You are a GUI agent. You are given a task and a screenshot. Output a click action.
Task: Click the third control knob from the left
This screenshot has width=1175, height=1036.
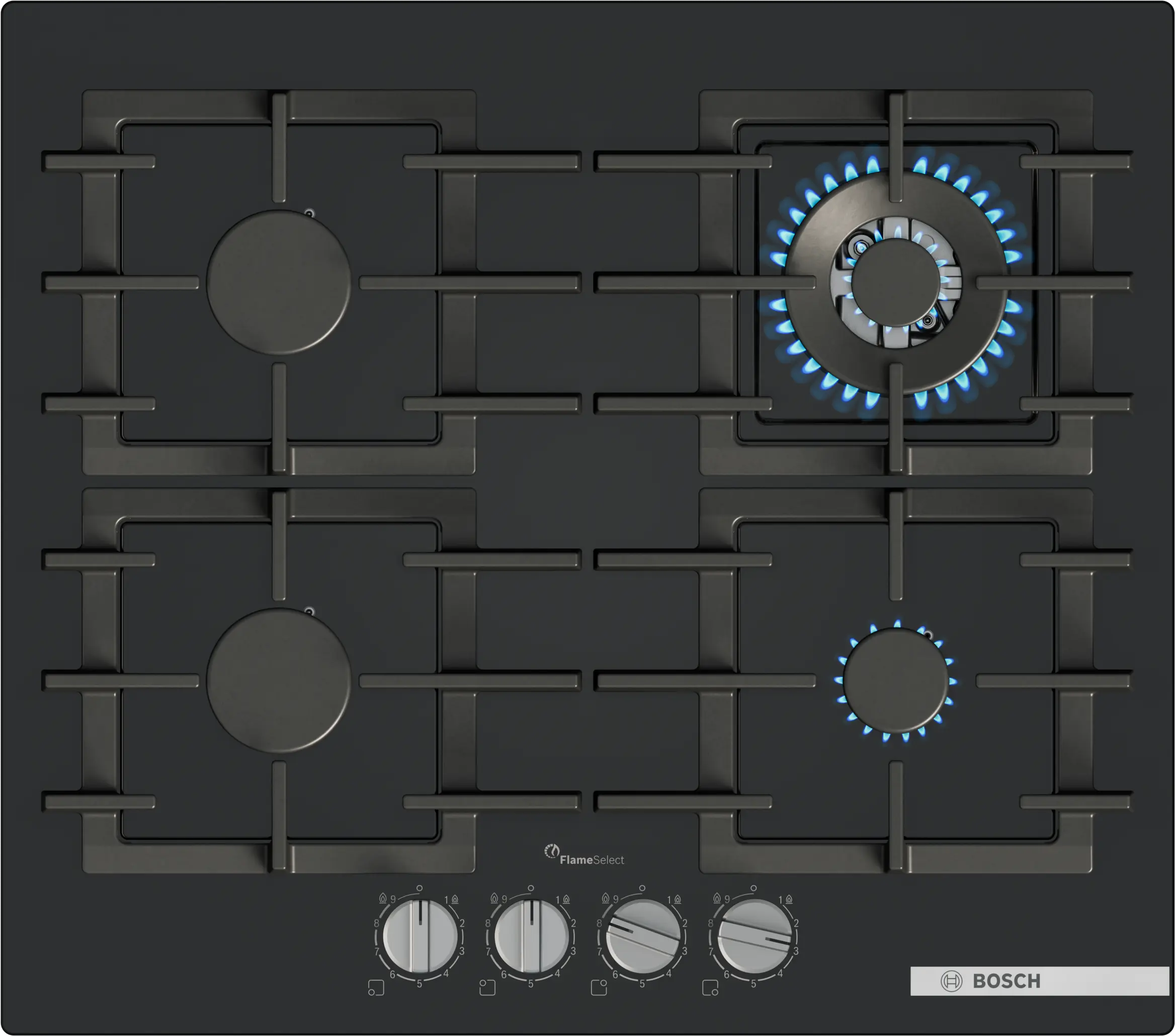tap(643, 936)
